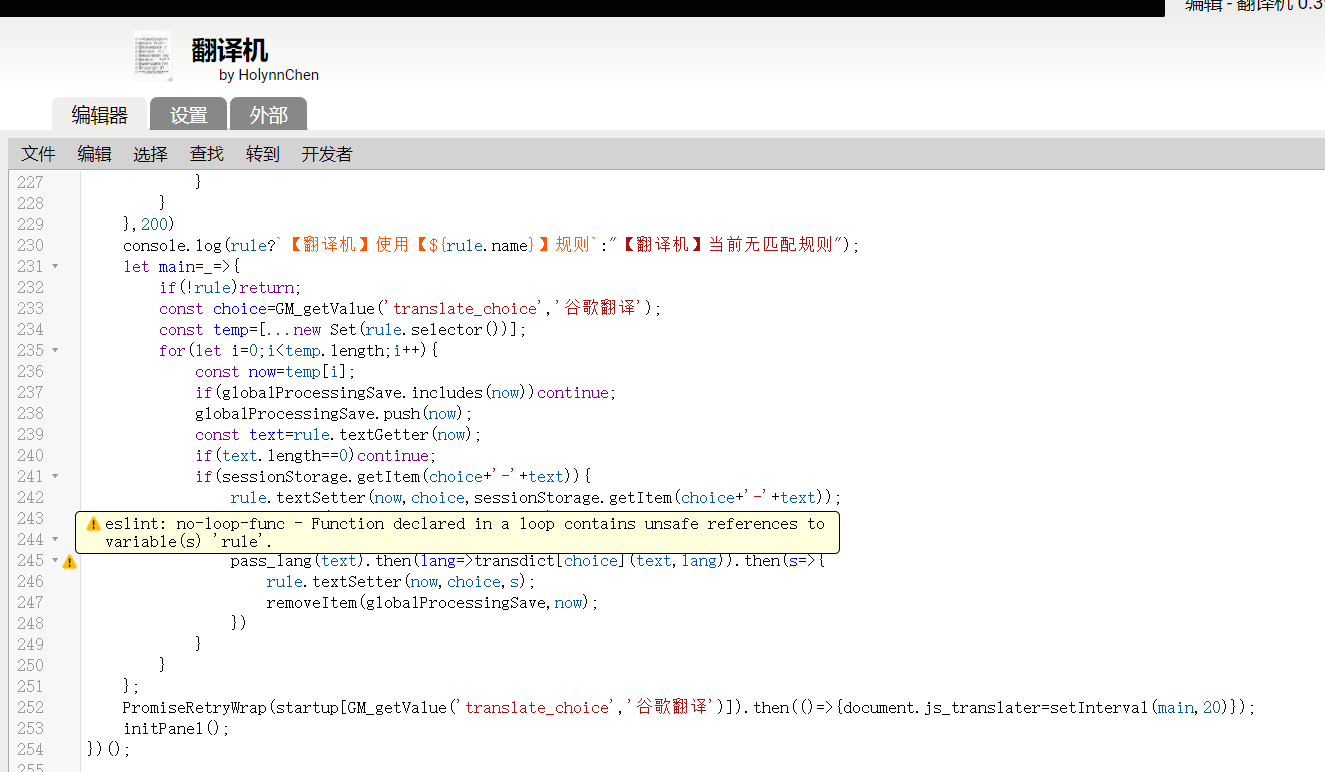Viewport: 1325px width, 772px height.
Task: Click line number 252 in the gutter
Action: pos(30,708)
